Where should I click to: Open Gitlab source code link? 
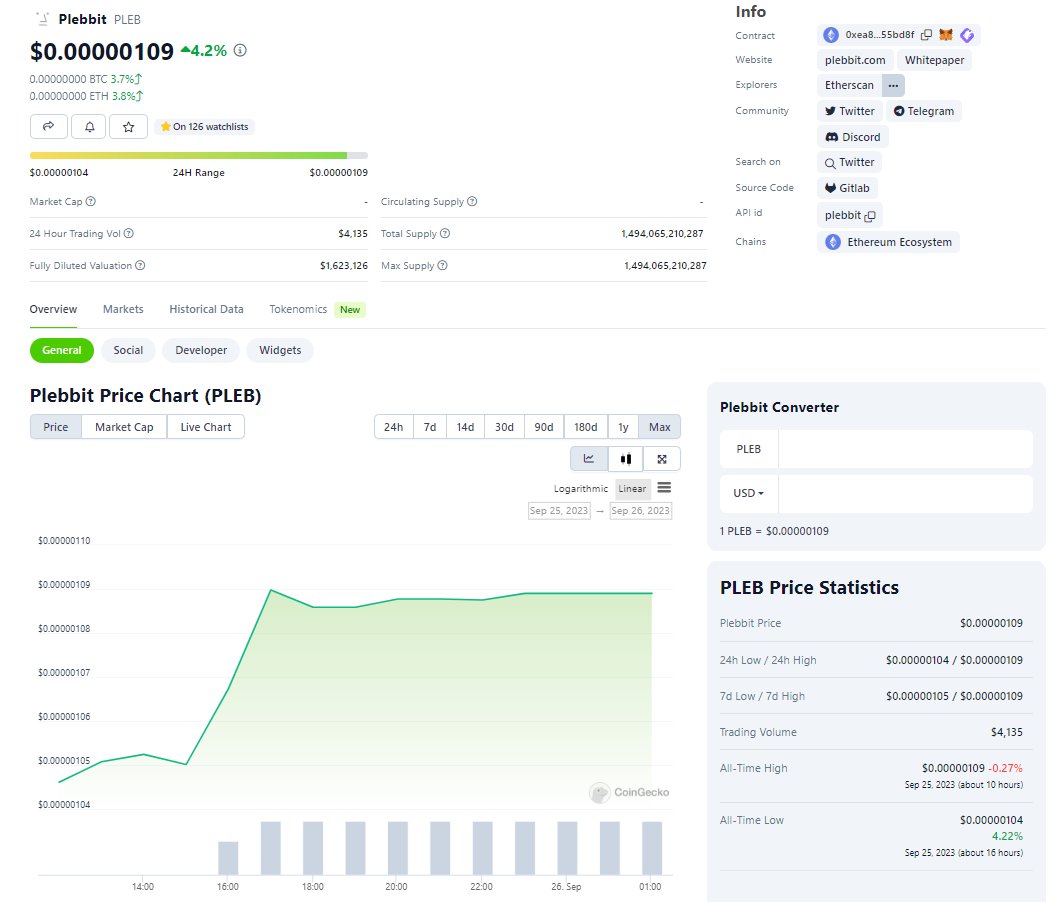point(847,188)
